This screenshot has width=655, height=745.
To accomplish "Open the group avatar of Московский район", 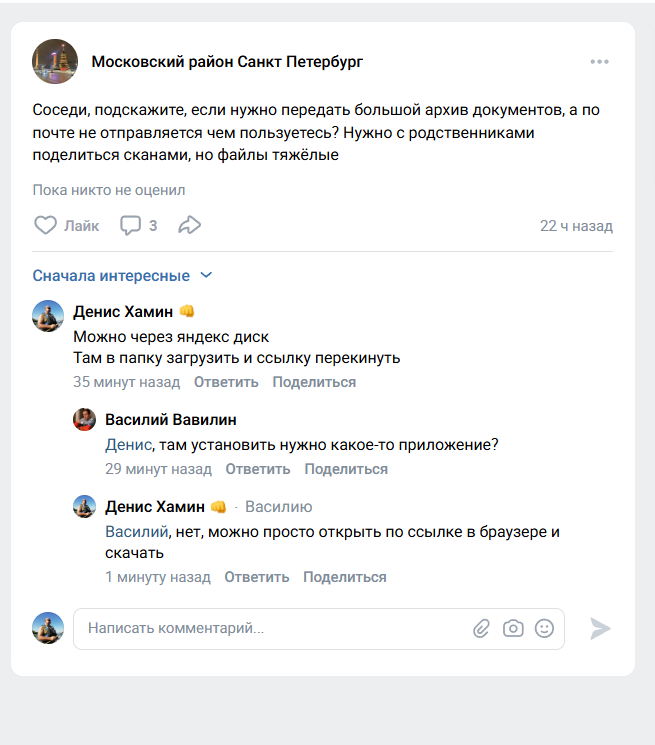I will tap(55, 61).
